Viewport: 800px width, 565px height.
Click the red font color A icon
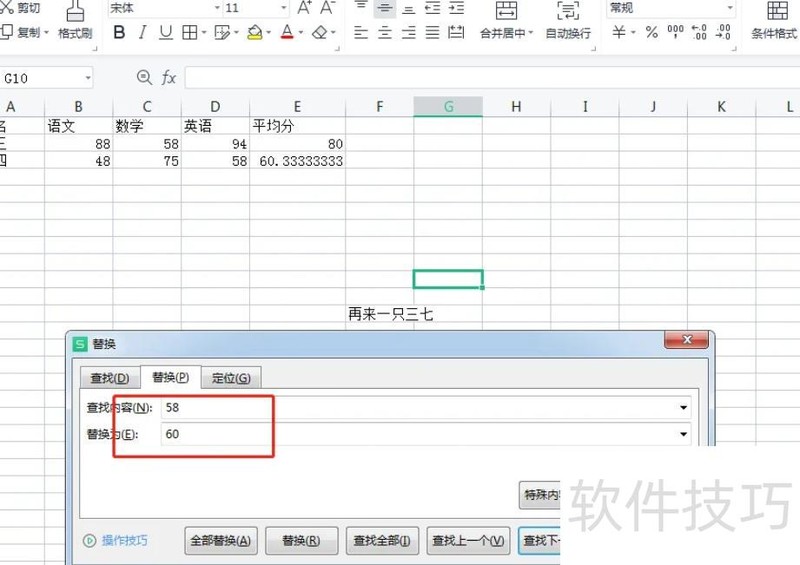pyautogui.click(x=287, y=33)
